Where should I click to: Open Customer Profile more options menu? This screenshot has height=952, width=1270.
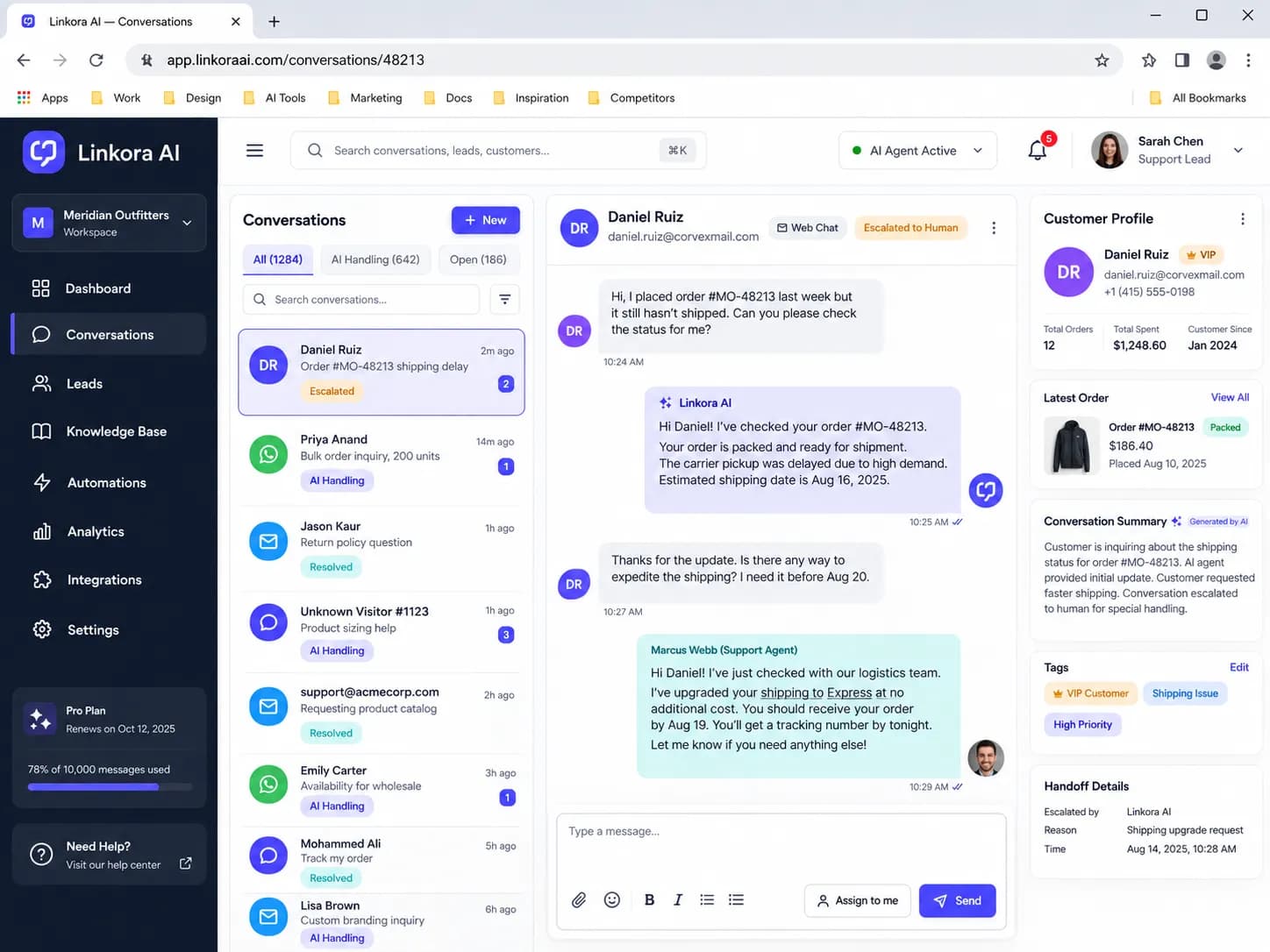tap(1243, 218)
